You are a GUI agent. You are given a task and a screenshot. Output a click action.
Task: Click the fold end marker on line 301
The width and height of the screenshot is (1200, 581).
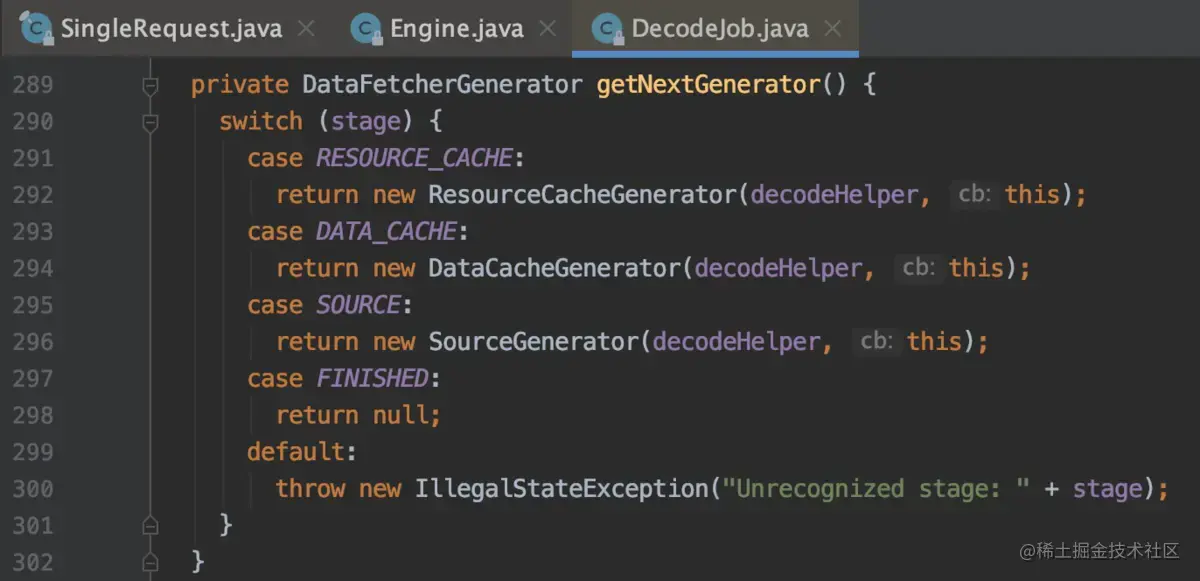151,524
